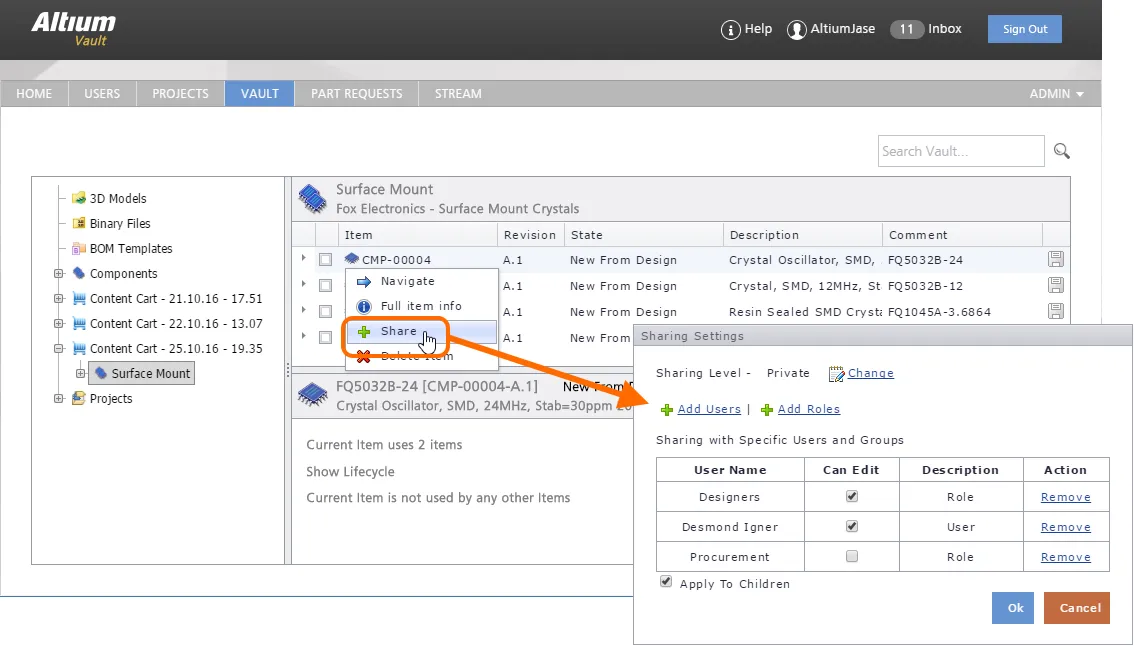This screenshot has width=1134, height=646.
Task: Click the save icon for FQ5032B-24 row
Action: pos(1056,259)
